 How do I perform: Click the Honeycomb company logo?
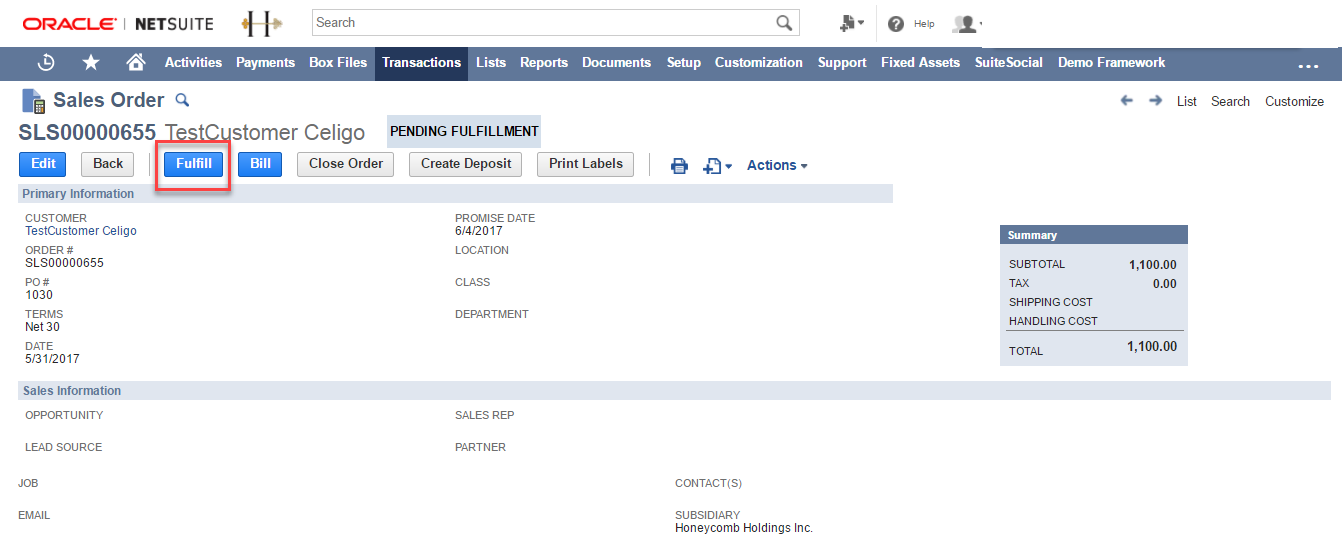tap(262, 23)
